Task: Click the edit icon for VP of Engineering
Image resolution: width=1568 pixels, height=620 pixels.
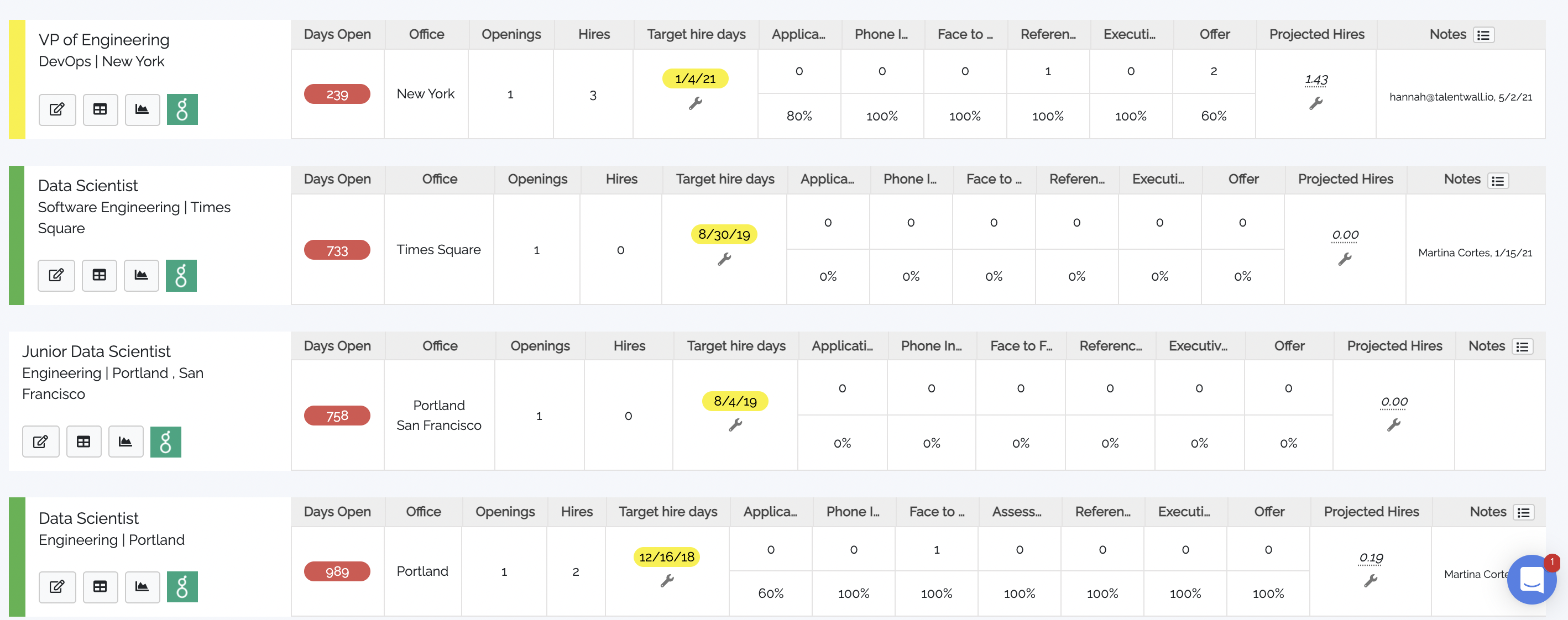Action: click(56, 109)
